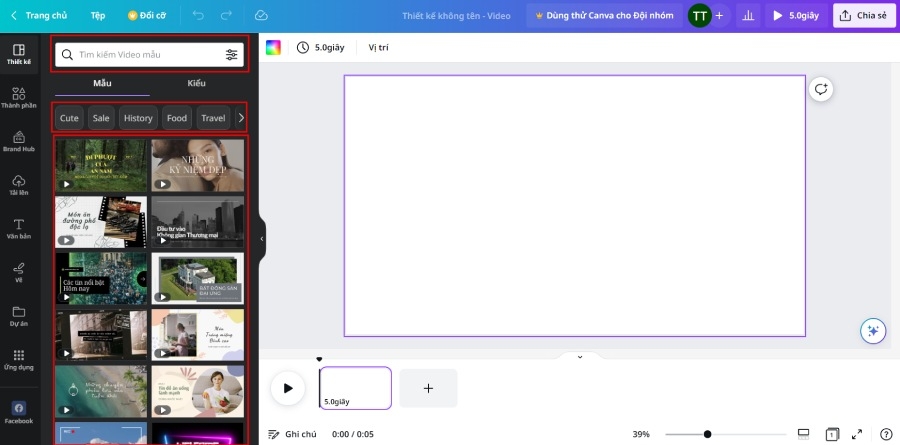900x445 pixels.
Task: Choose the Bất động sản template
Action: click(x=197, y=278)
